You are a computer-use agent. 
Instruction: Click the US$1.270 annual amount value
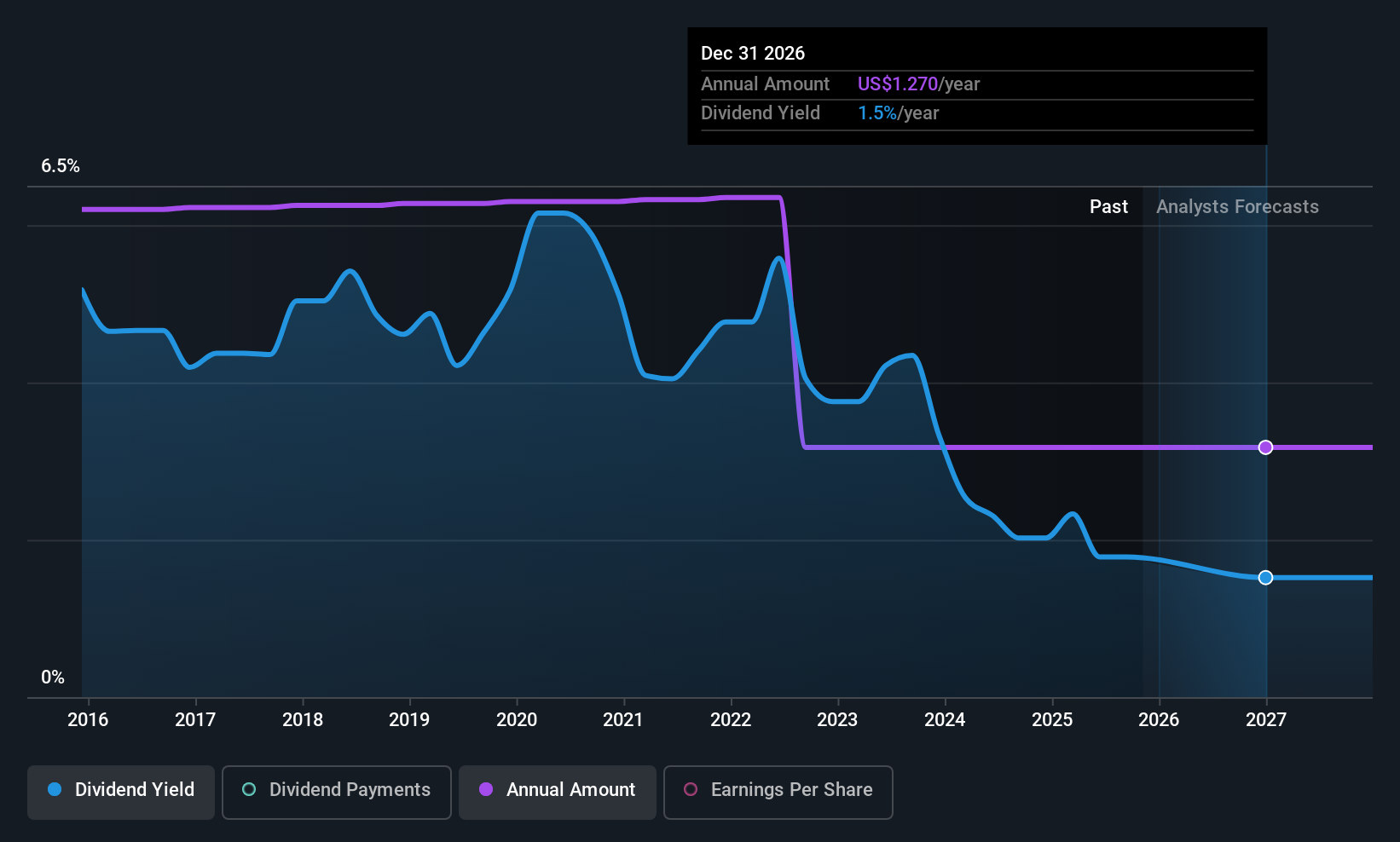(898, 84)
